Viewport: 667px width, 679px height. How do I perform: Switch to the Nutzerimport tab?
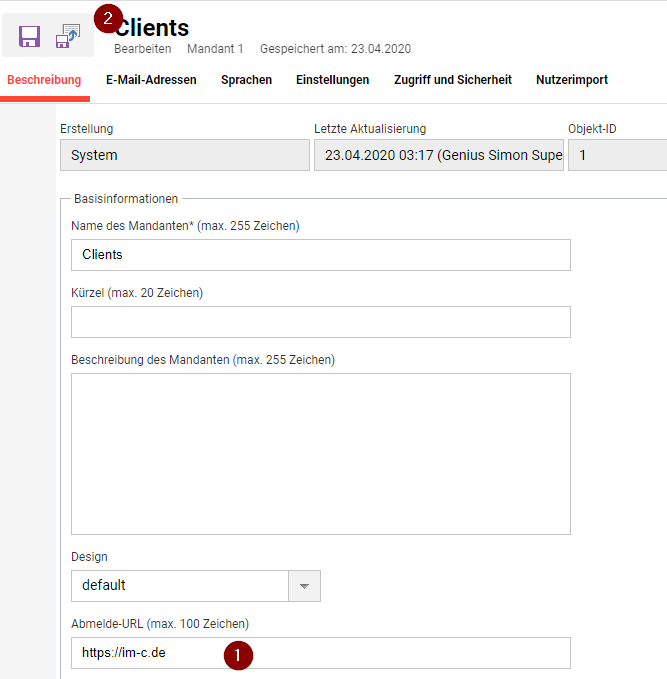(571, 80)
